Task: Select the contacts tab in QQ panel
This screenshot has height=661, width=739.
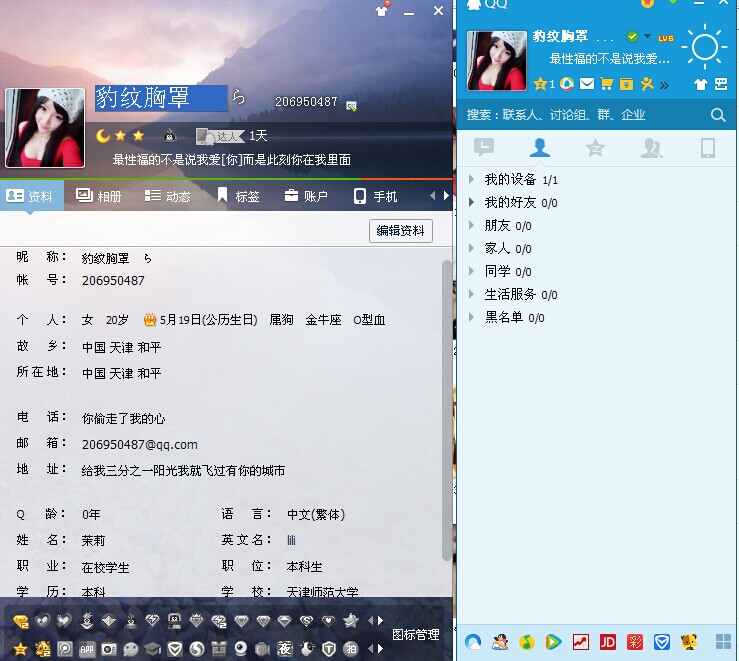Action: (540, 148)
